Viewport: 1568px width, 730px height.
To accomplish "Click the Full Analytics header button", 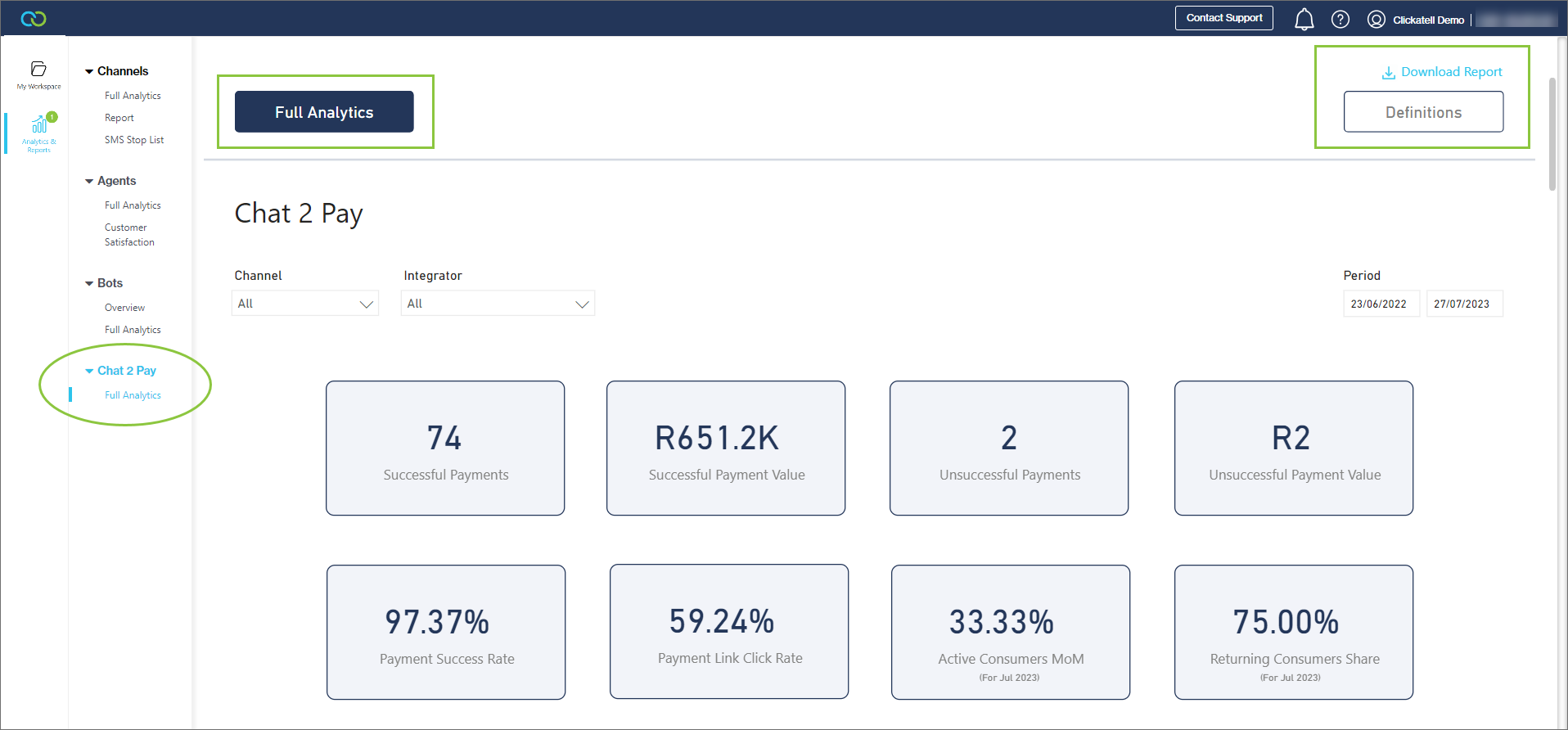I will (324, 112).
